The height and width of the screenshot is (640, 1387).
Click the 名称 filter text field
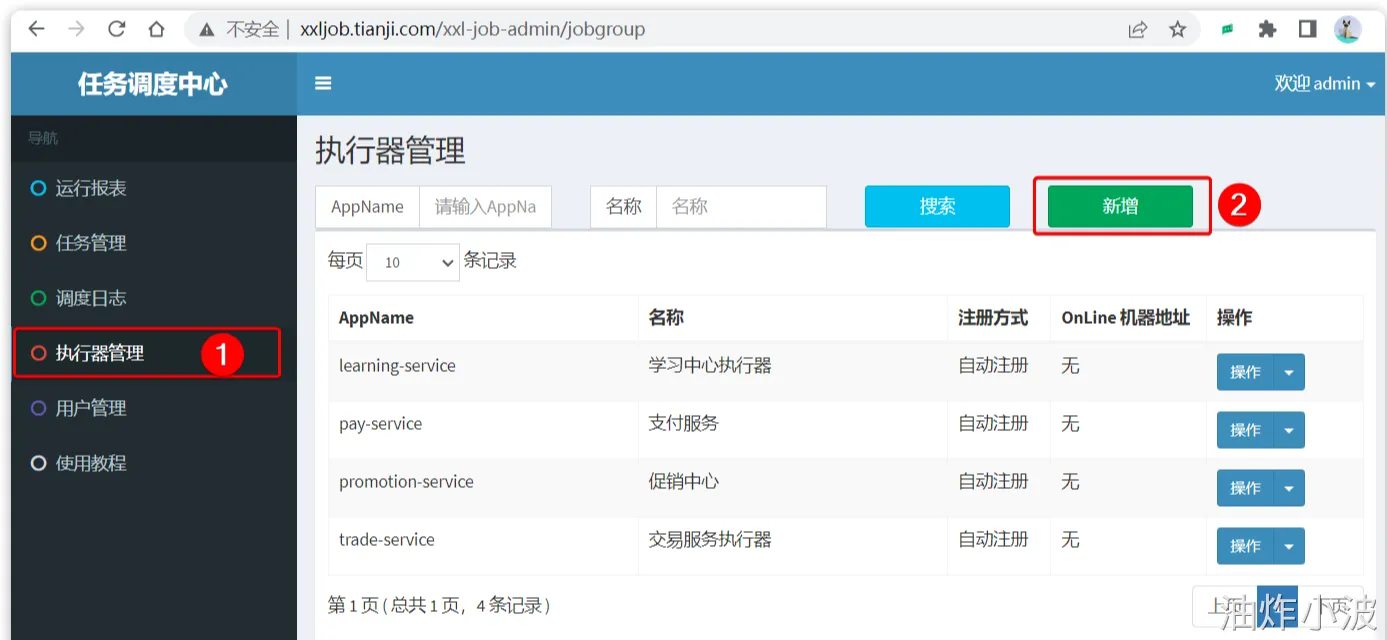coord(741,207)
